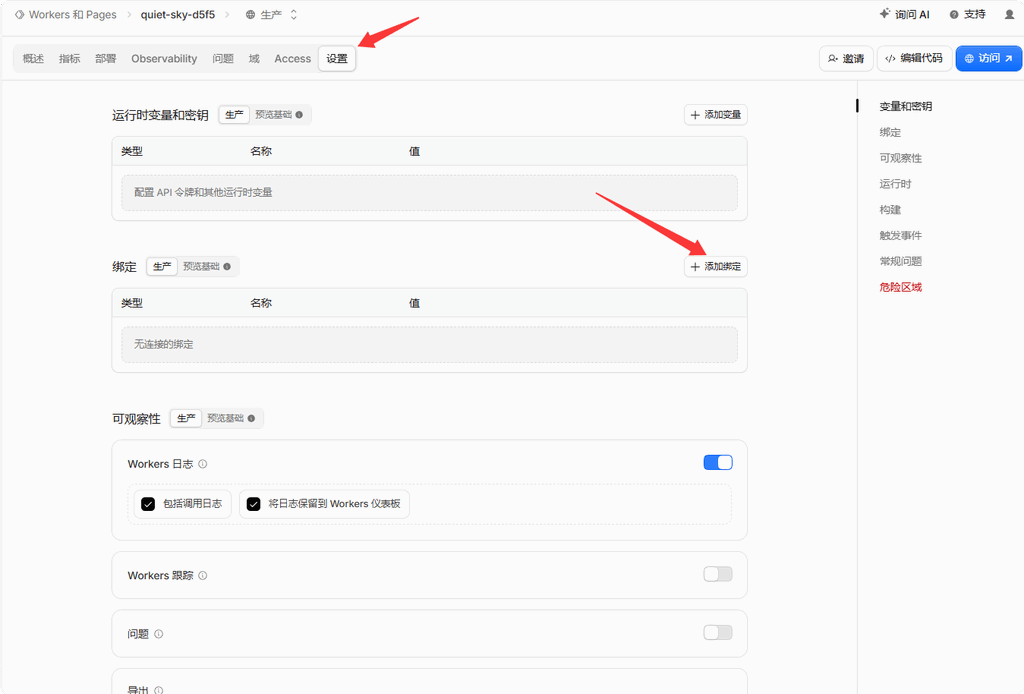Click 配置 API 令牌和其他运行时变量 placeholder row
1024x694 pixels.
click(x=429, y=193)
